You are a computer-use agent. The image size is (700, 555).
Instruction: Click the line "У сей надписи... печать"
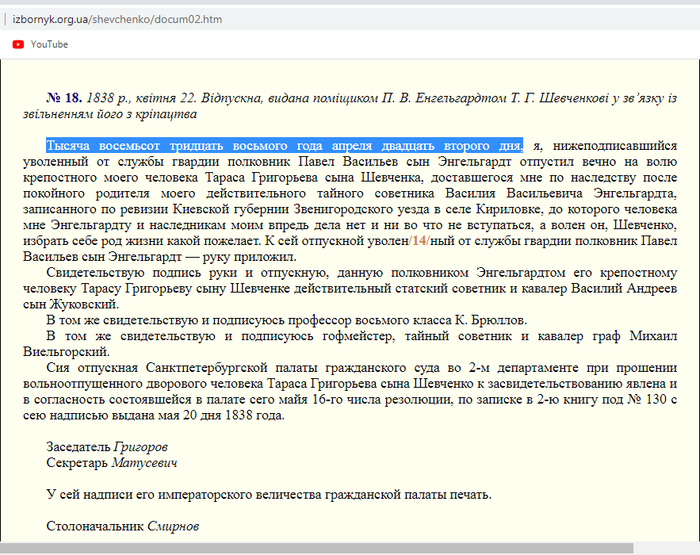point(269,494)
